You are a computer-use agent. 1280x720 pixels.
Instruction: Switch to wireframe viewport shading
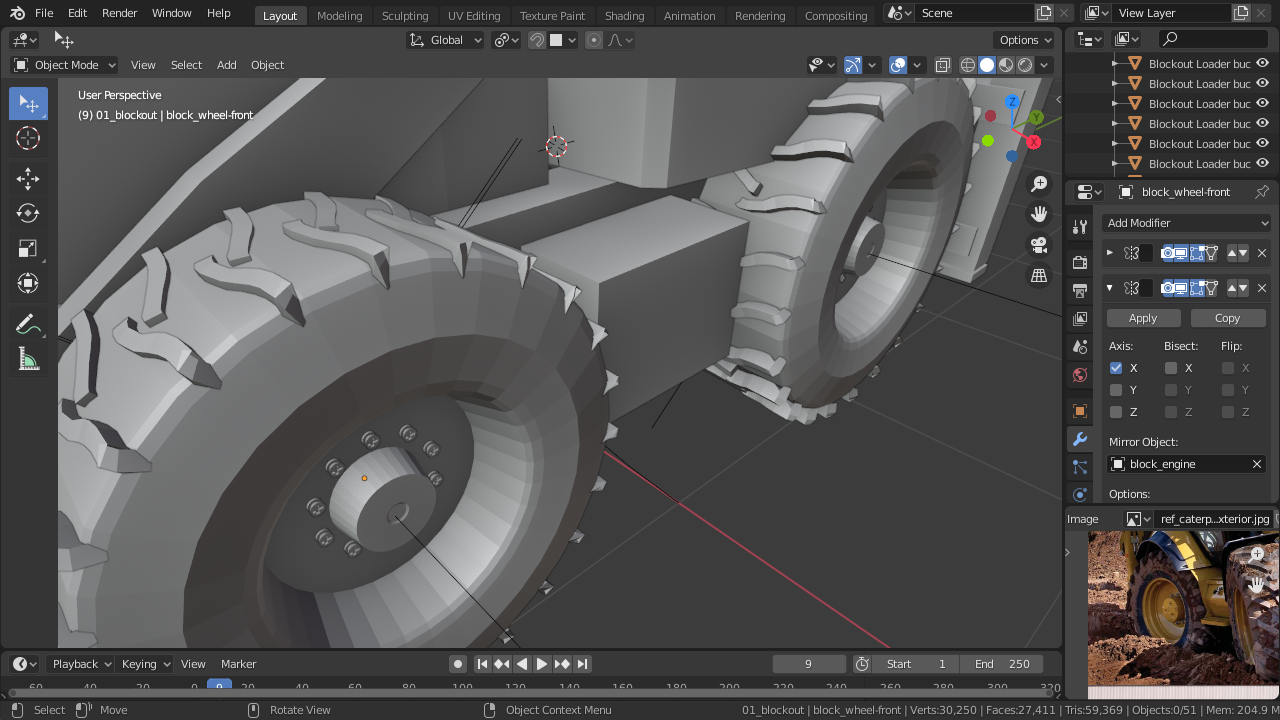(968, 65)
